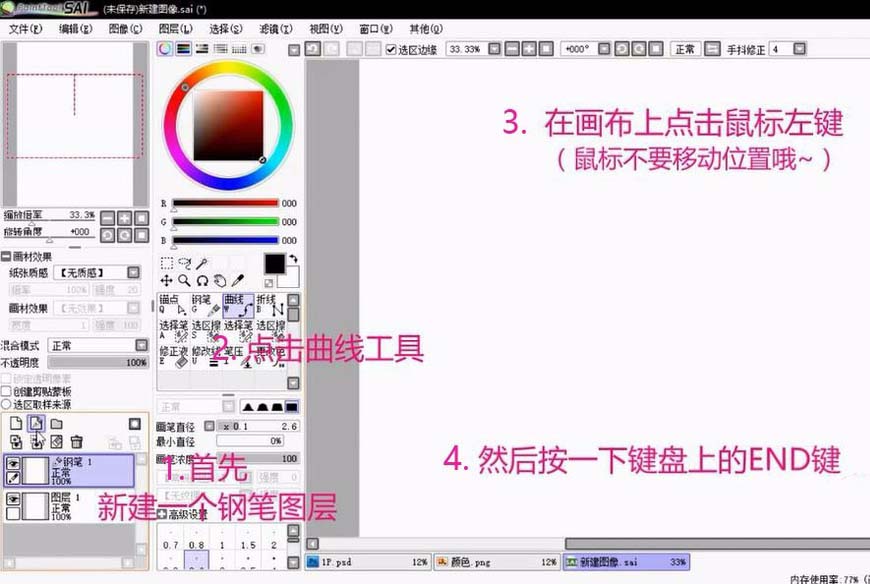Uncheck the 选区边缘 option
870x584 pixels.
click(x=389, y=47)
